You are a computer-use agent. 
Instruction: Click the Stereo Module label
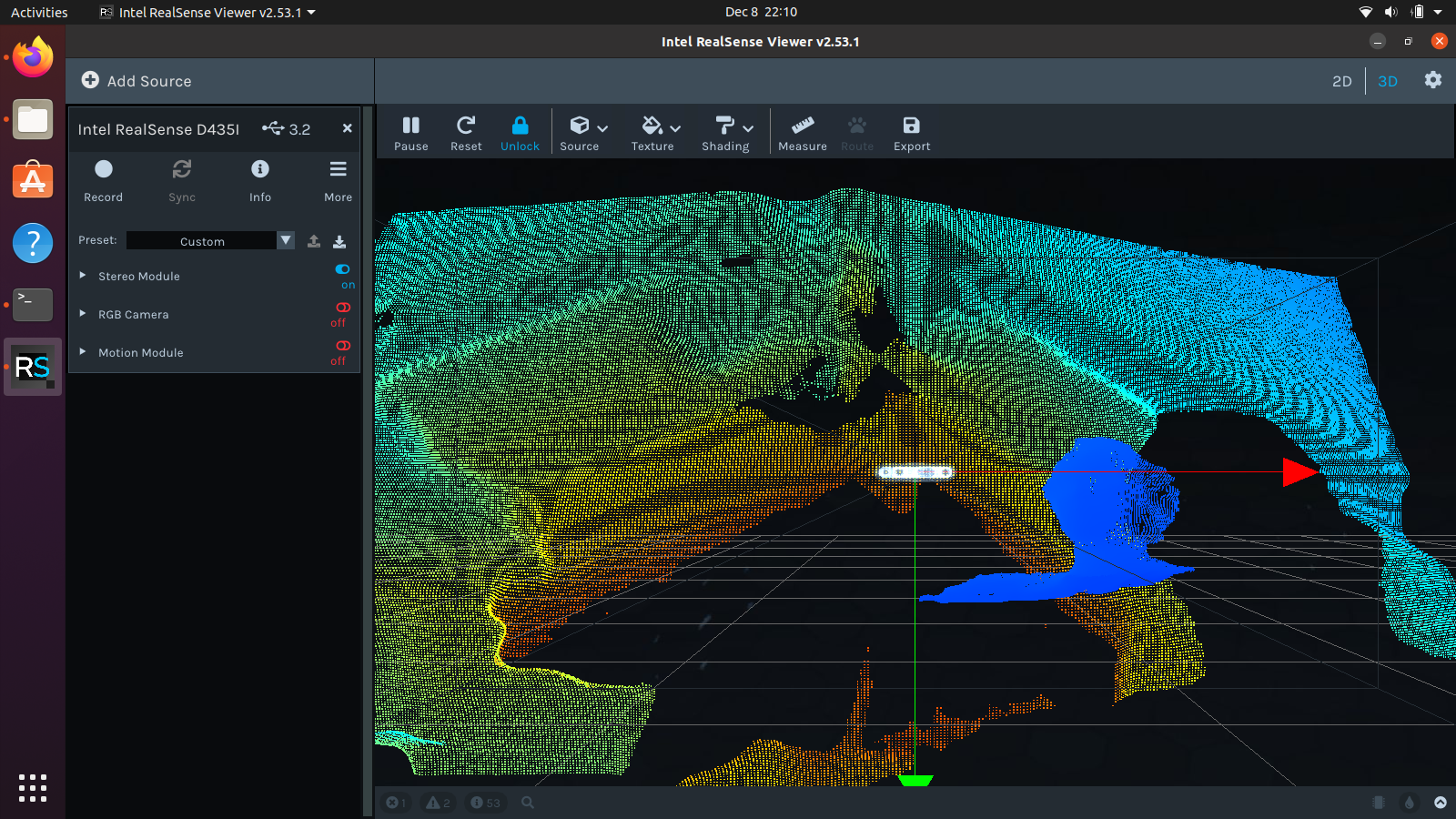click(139, 276)
